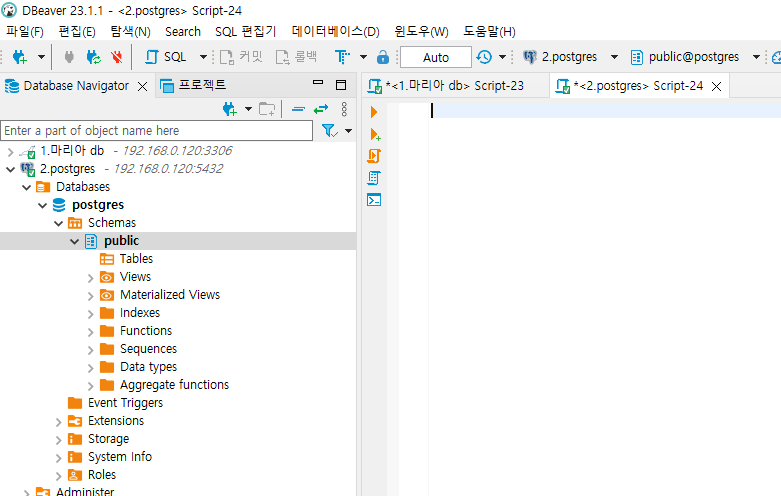Viewport: 781px width, 496px height.
Task: Click the New Database Connection plug icon in main toolbar
Action: click(x=20, y=57)
